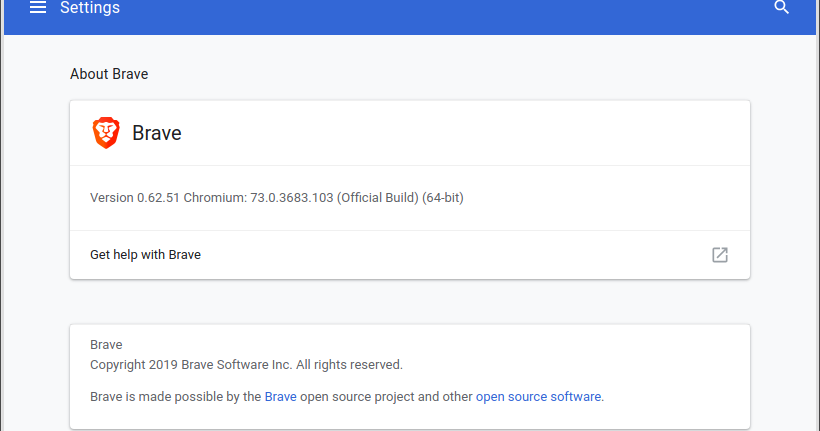Open the Settings hamburger menu
The width and height of the screenshot is (820, 431).
[x=38, y=7]
